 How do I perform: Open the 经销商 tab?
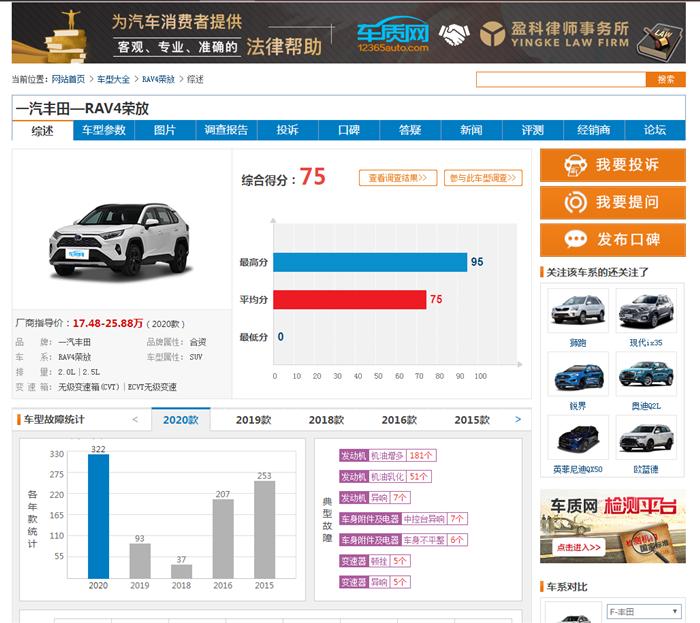(594, 130)
